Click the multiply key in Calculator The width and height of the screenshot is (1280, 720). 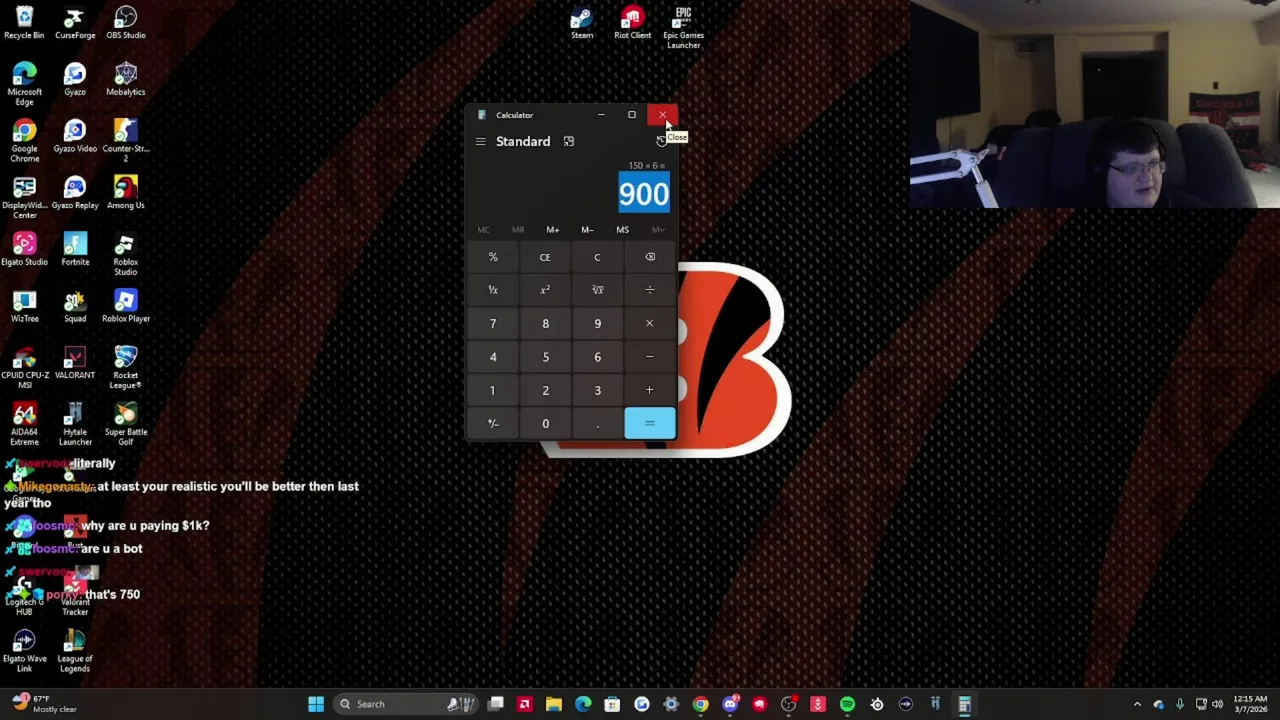650,323
